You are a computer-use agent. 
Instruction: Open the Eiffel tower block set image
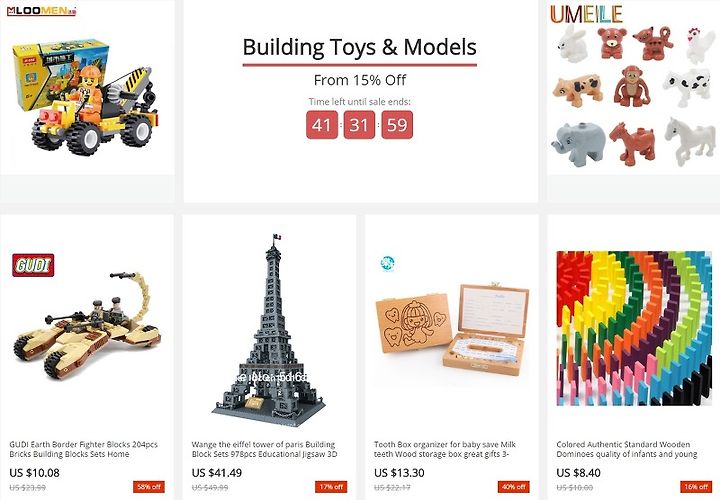click(269, 331)
